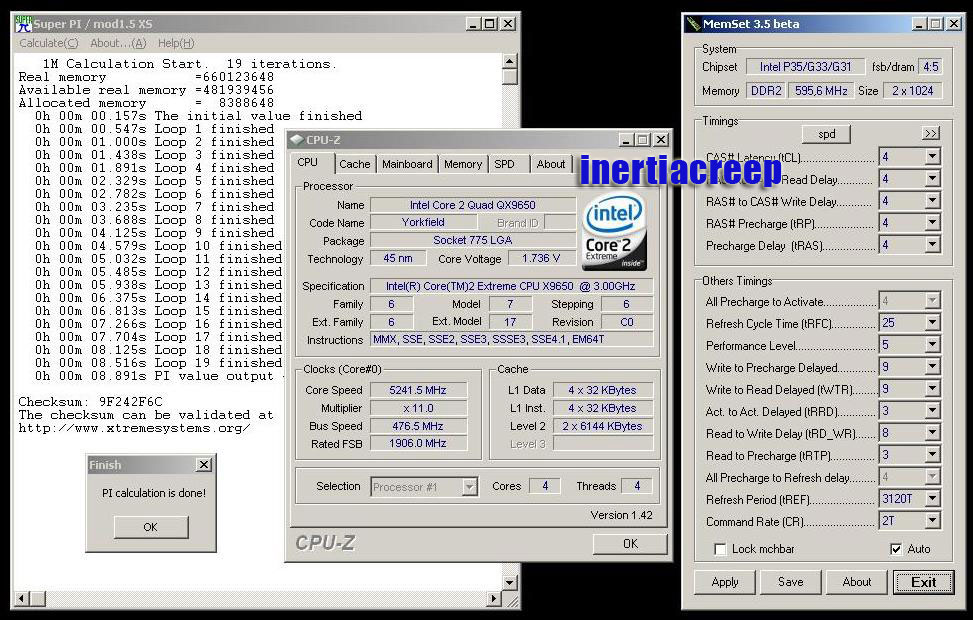Click the Level 2 cache value 2 x 6144 KBytes
Viewport: 973px width, 620px height.
pyautogui.click(x=603, y=426)
